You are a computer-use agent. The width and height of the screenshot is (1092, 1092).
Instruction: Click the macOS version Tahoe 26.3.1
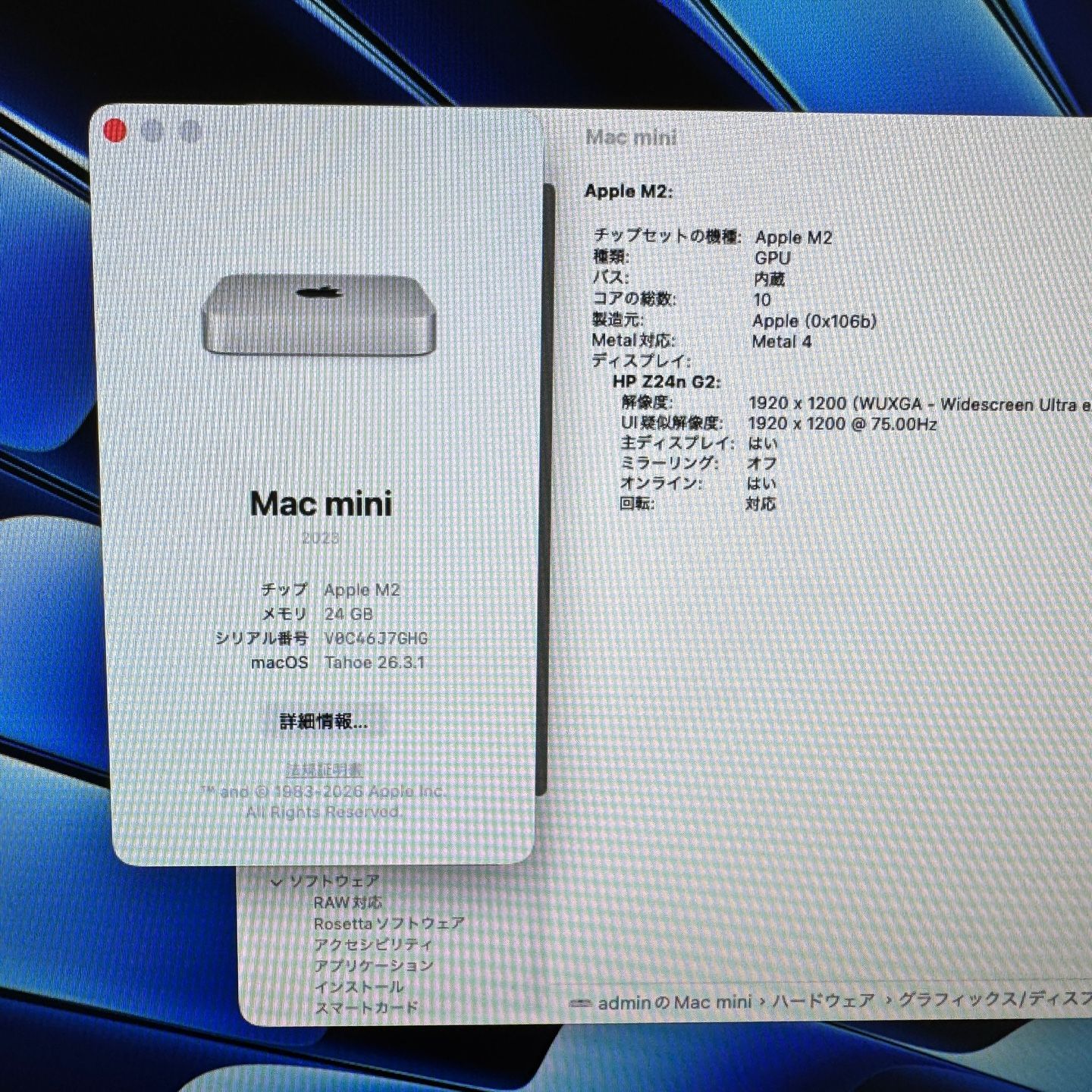pos(375,663)
